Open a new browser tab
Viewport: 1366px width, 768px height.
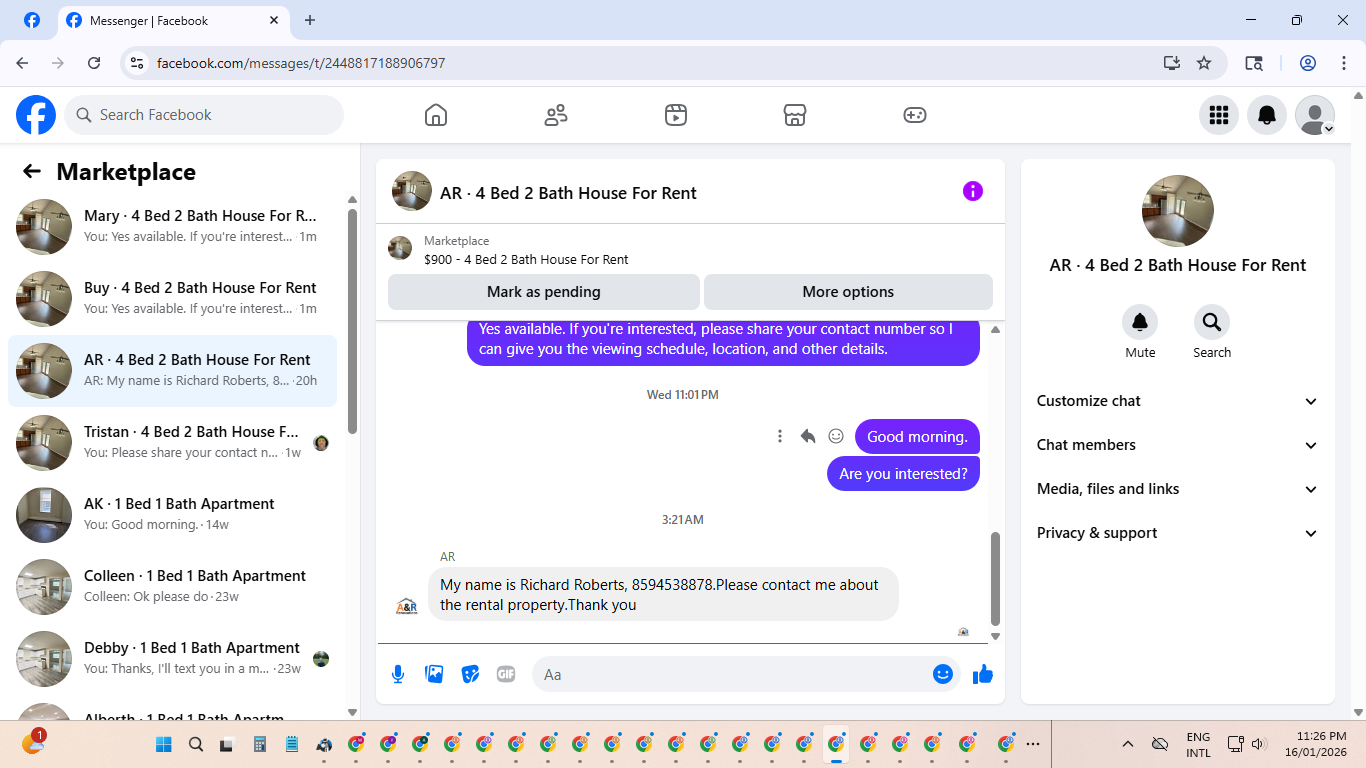click(310, 20)
